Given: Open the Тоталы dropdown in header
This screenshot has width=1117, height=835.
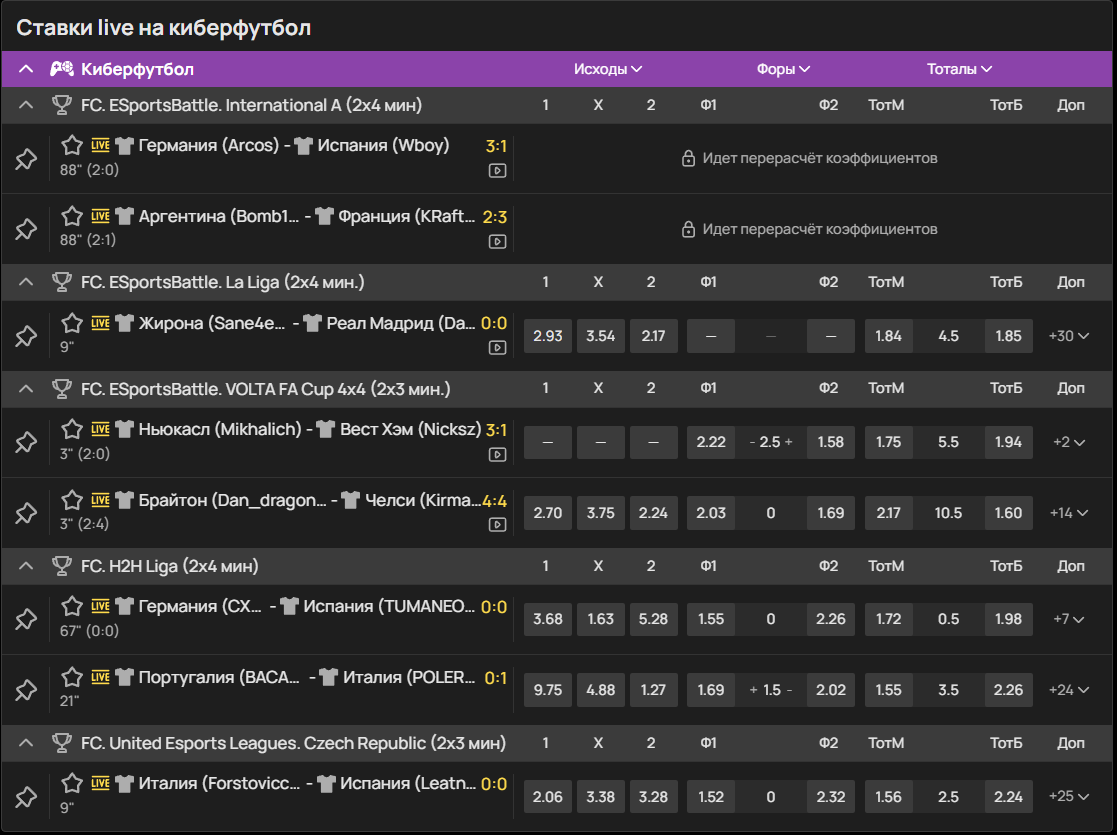Looking at the screenshot, I should (959, 69).
